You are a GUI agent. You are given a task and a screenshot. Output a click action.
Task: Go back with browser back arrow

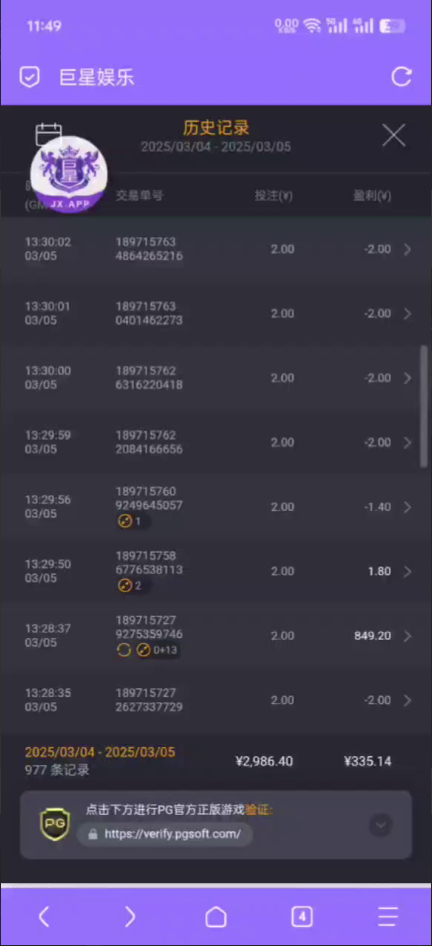(43, 917)
